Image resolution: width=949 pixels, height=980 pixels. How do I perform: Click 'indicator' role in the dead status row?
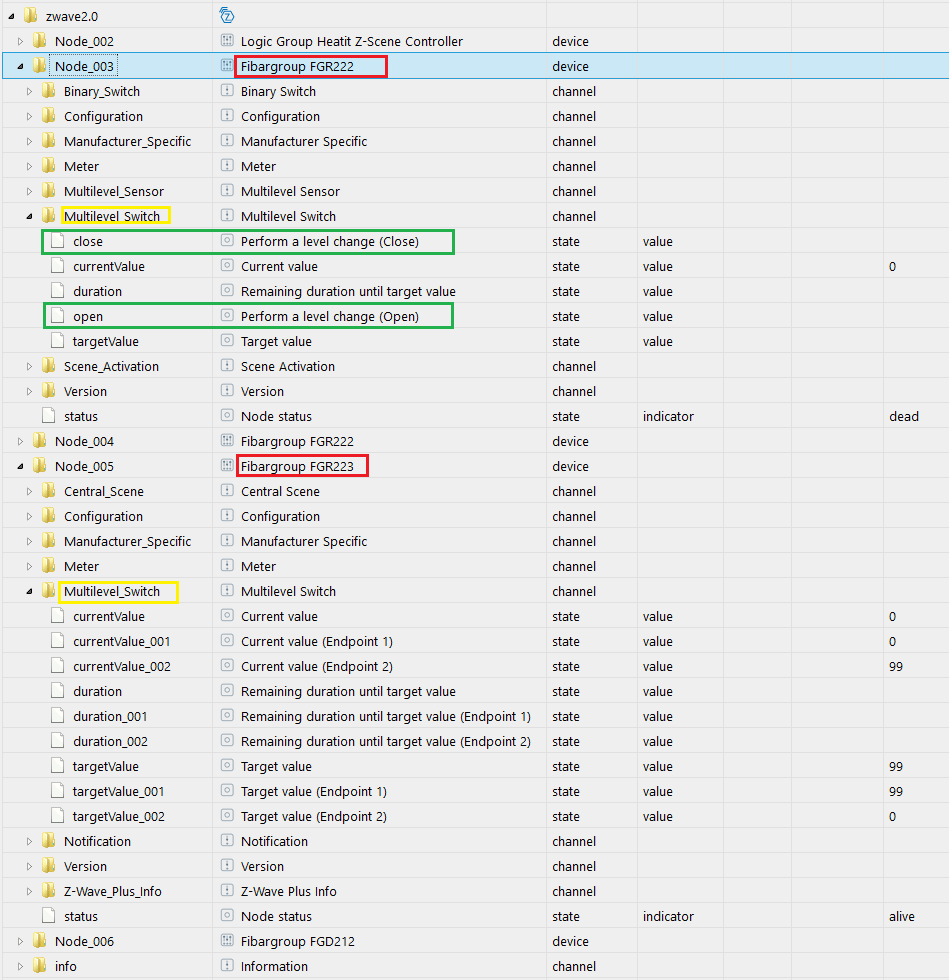pyautogui.click(x=668, y=416)
